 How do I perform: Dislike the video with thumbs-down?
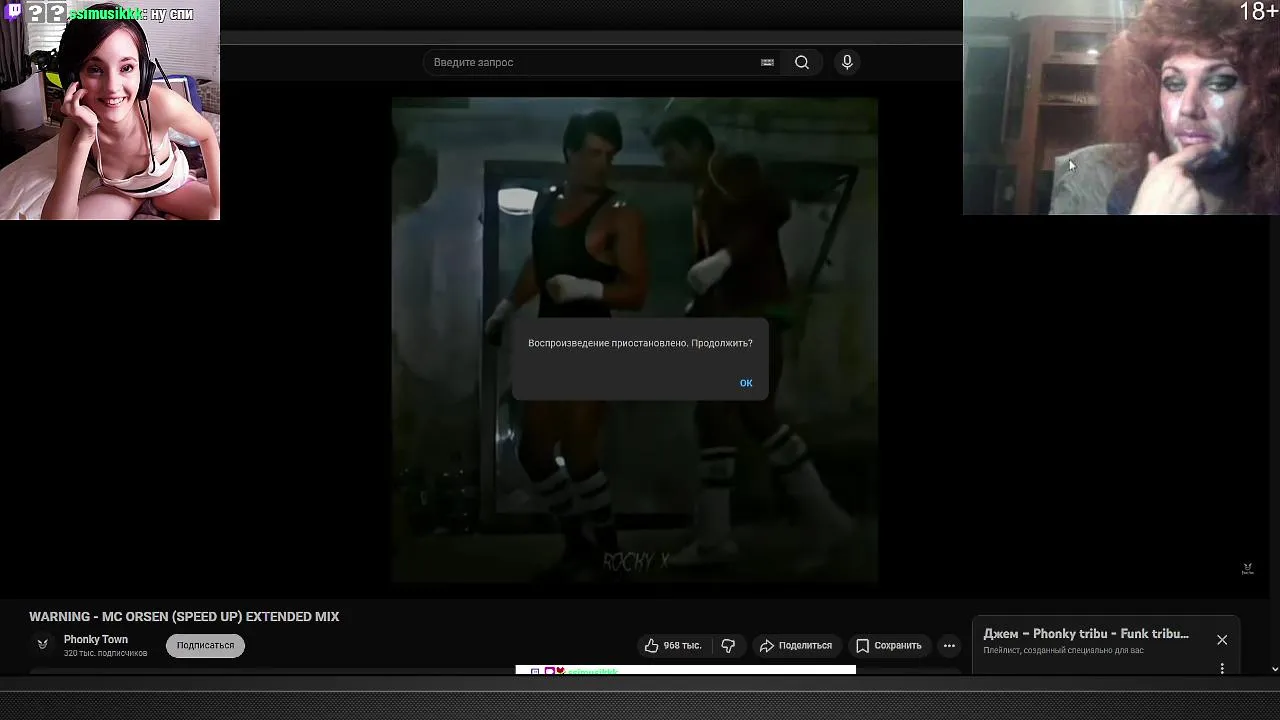click(728, 645)
